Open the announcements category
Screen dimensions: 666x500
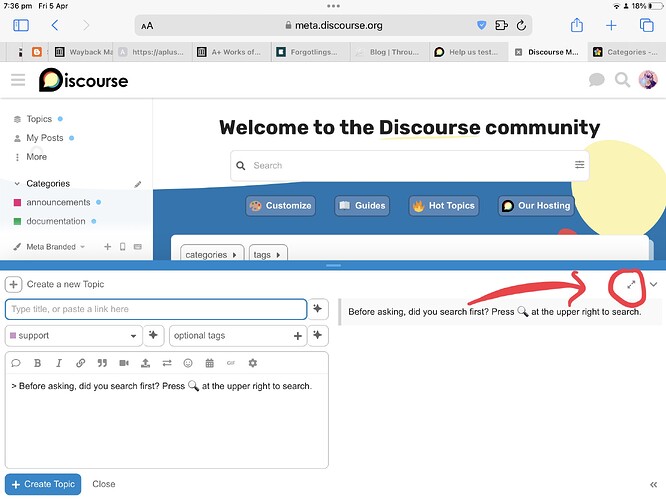click(58, 203)
